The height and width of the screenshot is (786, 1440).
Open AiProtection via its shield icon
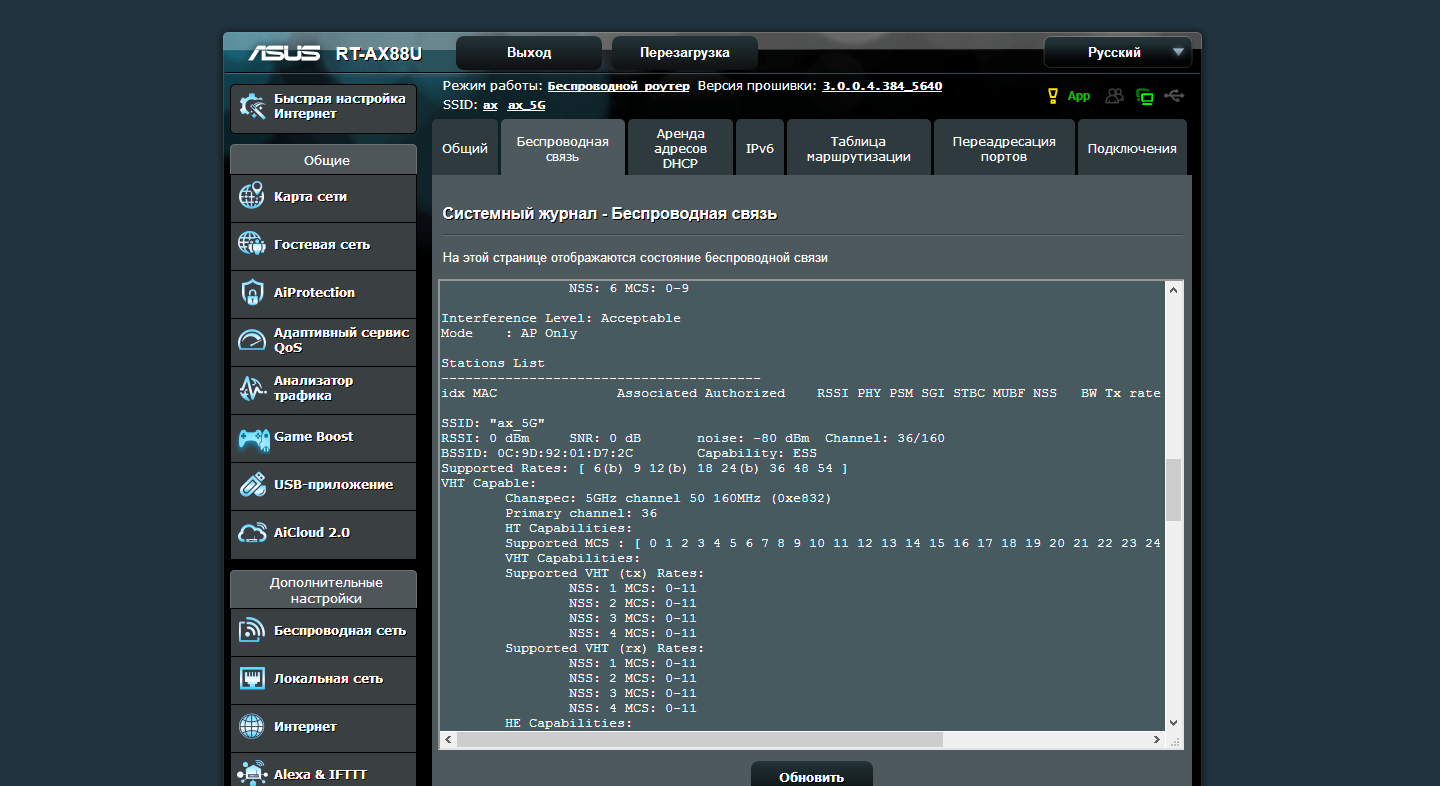pyautogui.click(x=251, y=293)
